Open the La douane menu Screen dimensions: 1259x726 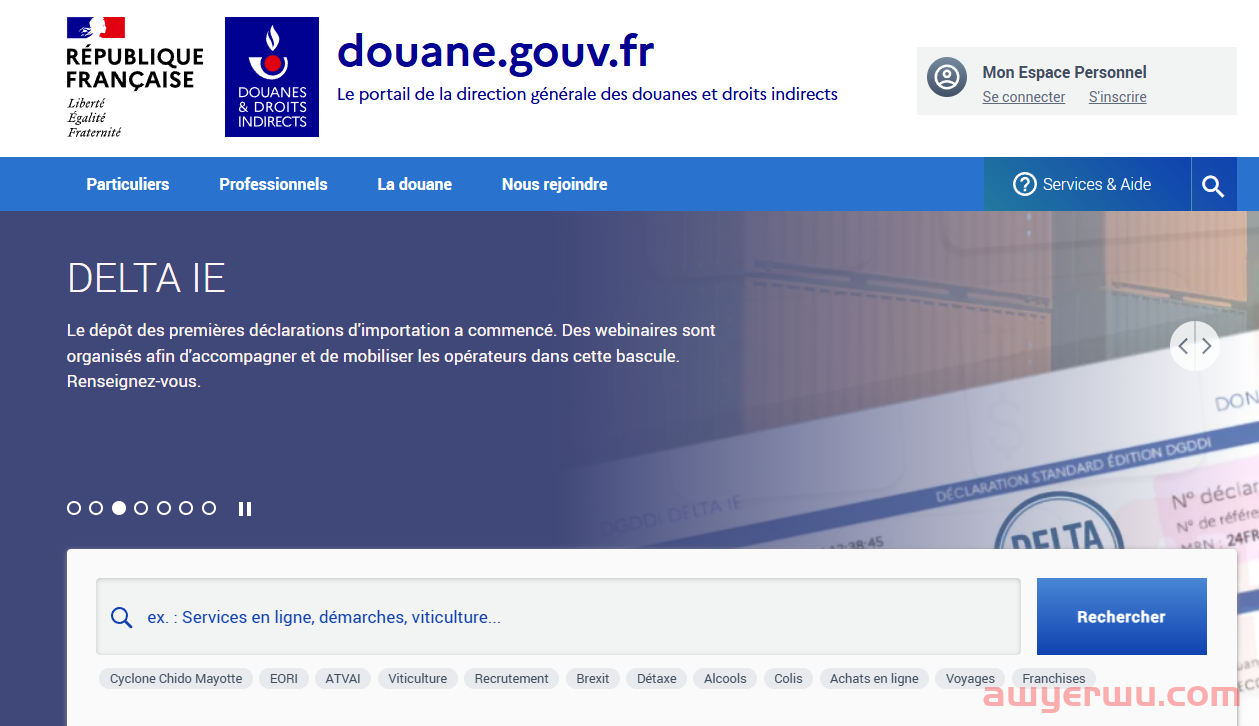(x=414, y=184)
